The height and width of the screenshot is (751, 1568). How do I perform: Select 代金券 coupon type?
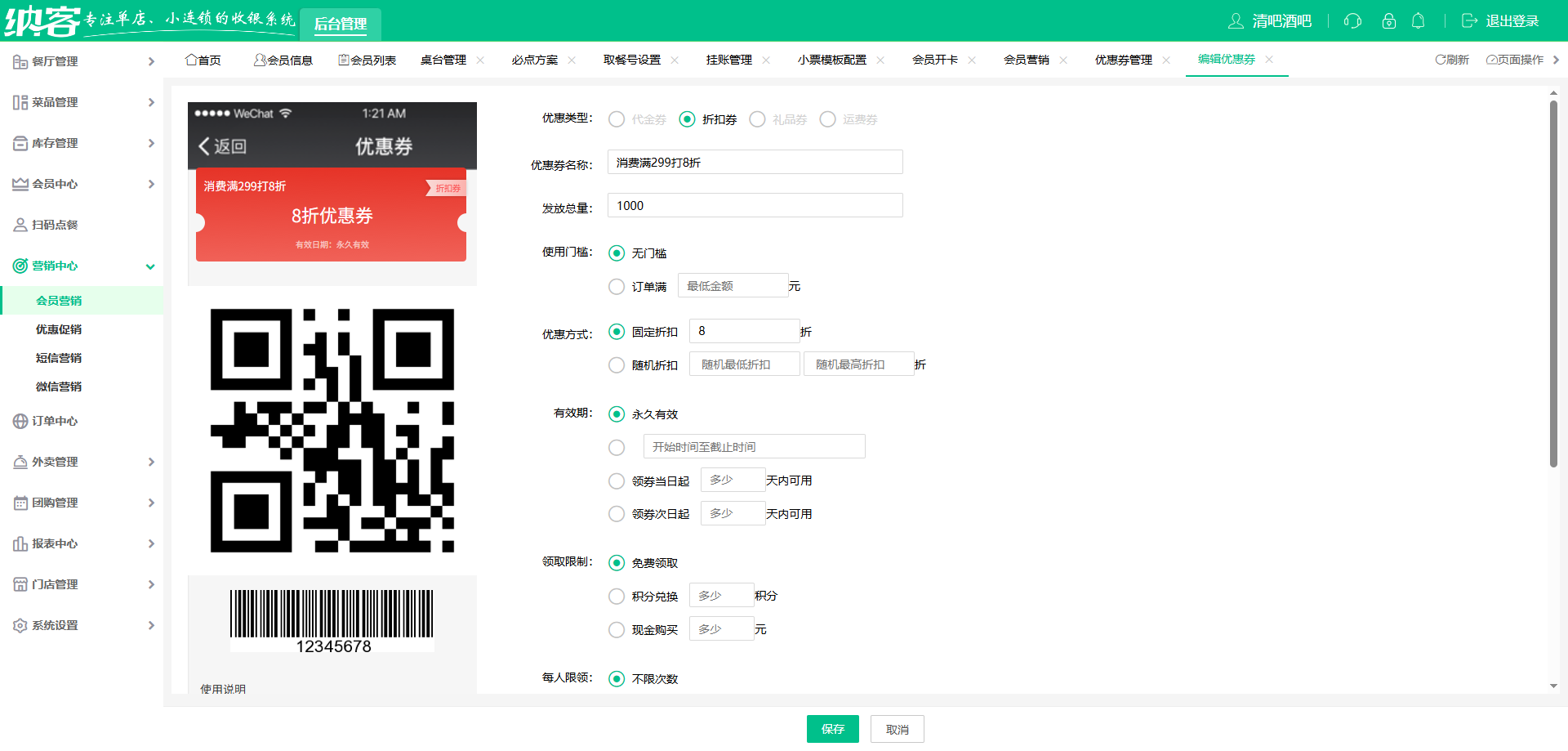(x=617, y=119)
